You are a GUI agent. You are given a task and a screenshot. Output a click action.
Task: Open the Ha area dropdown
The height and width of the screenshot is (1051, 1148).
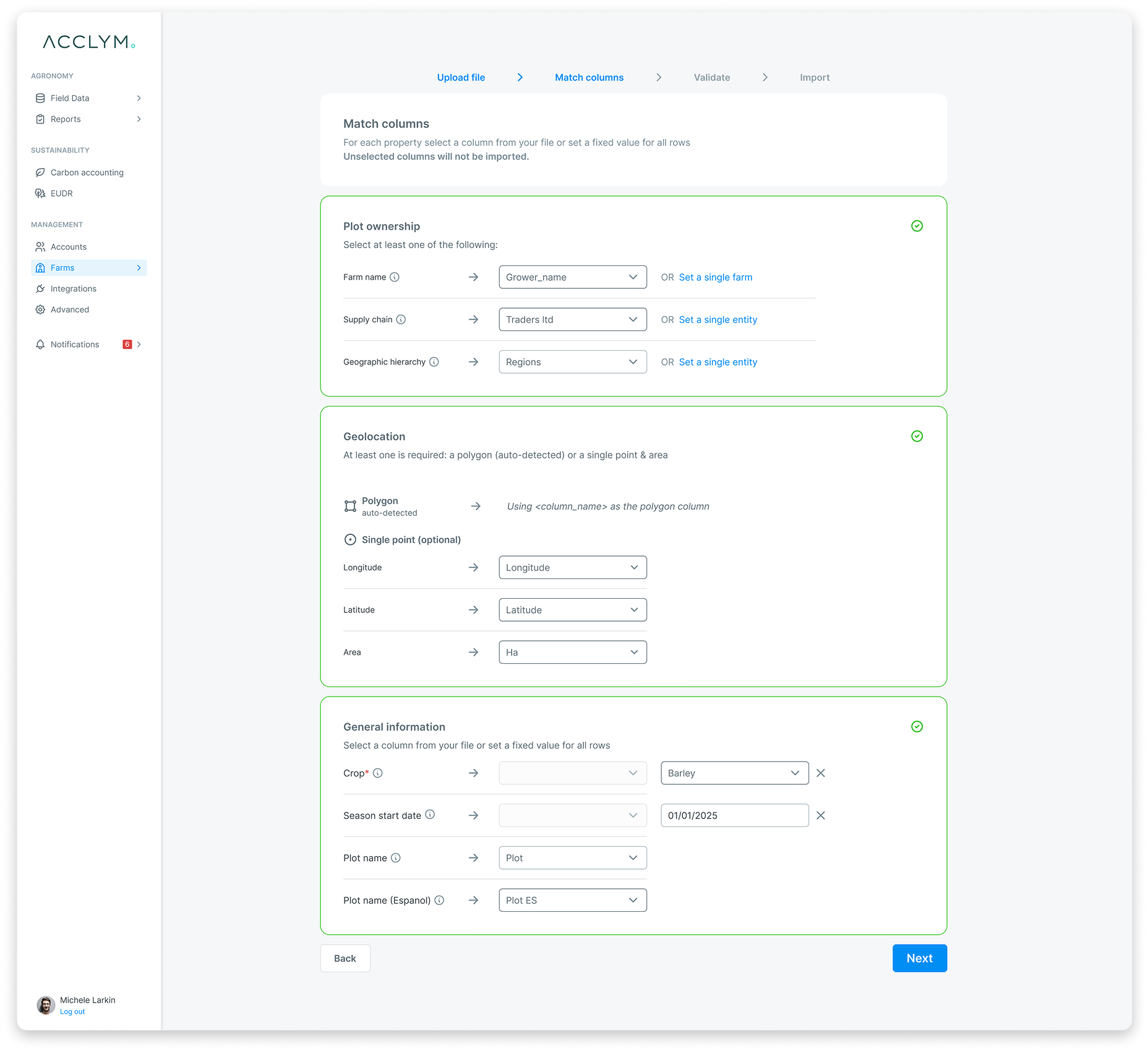click(573, 653)
